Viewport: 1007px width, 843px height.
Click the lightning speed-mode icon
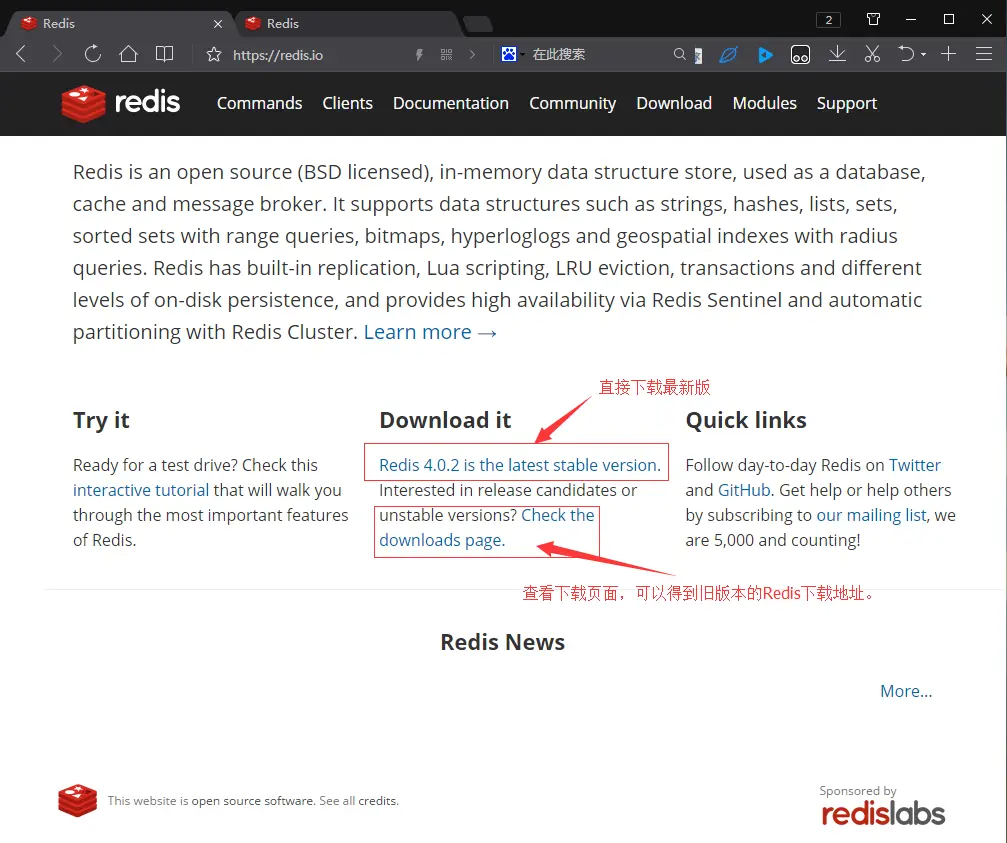(419, 55)
